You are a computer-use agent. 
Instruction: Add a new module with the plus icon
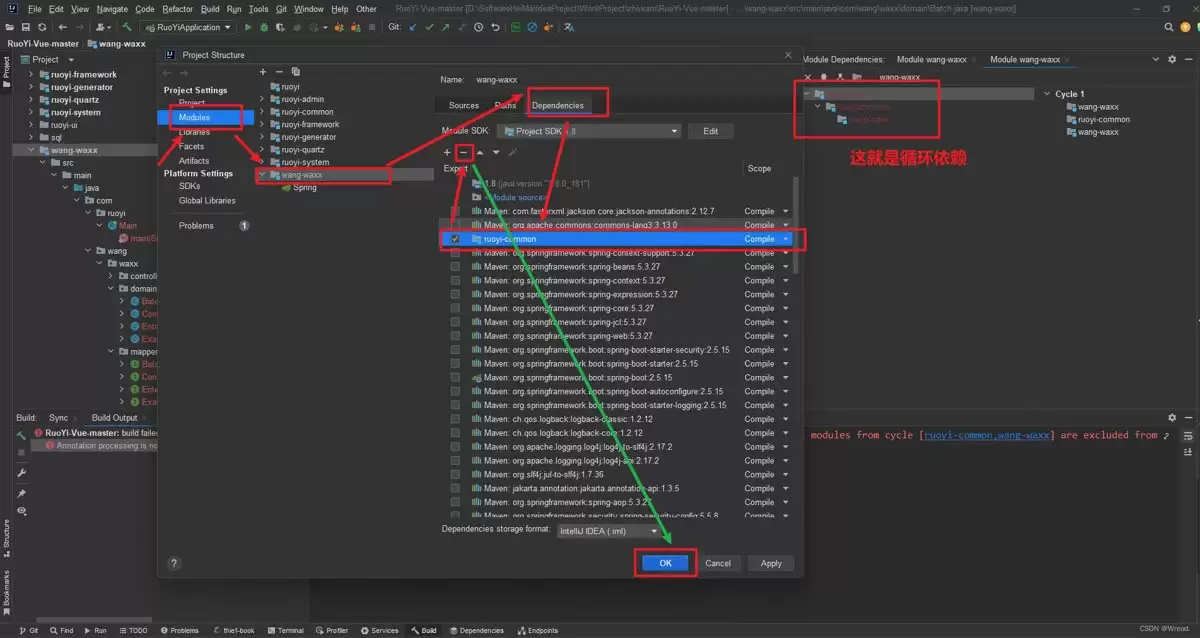[x=263, y=71]
